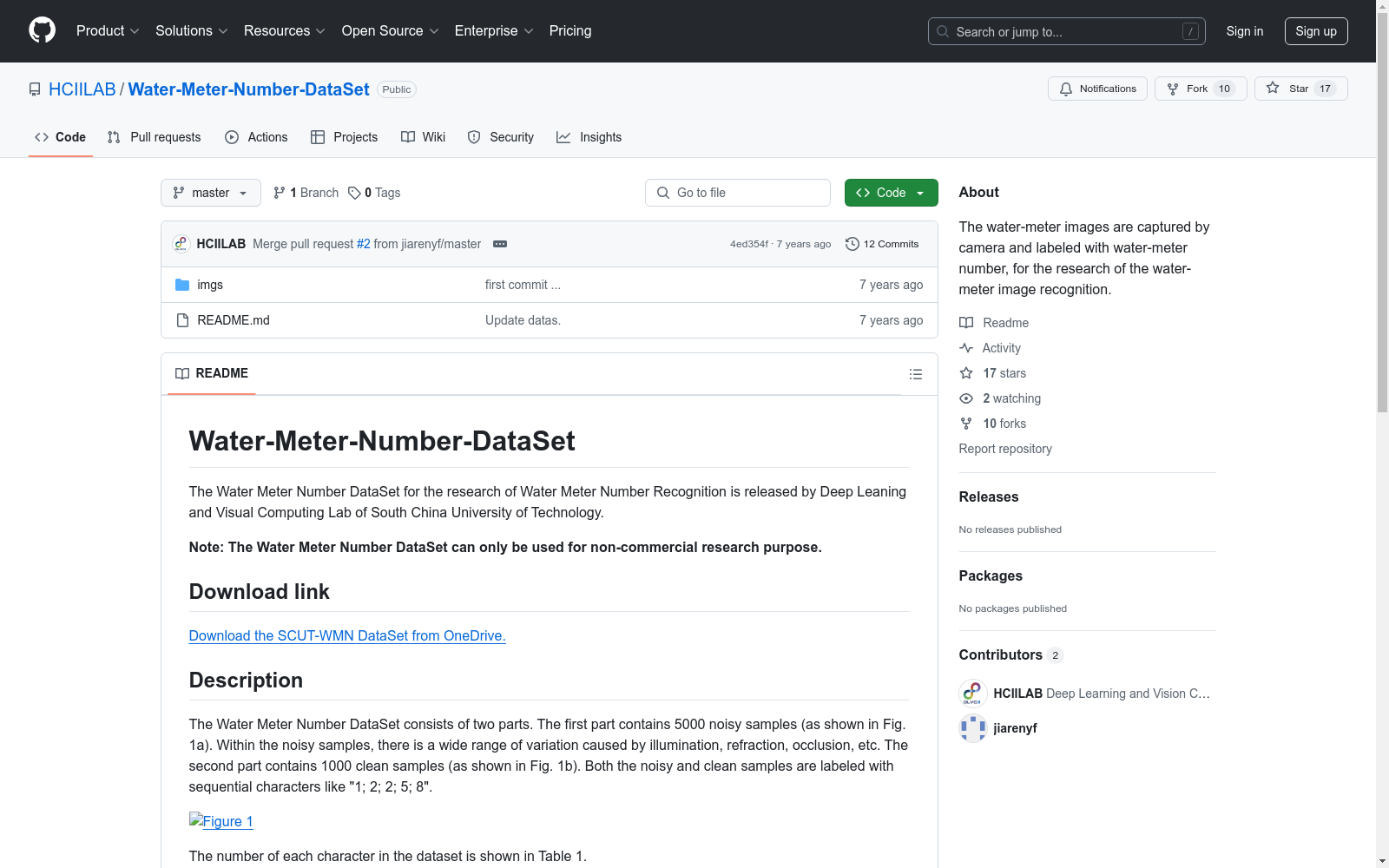Click the jiarenyf contributor avatar

973,728
